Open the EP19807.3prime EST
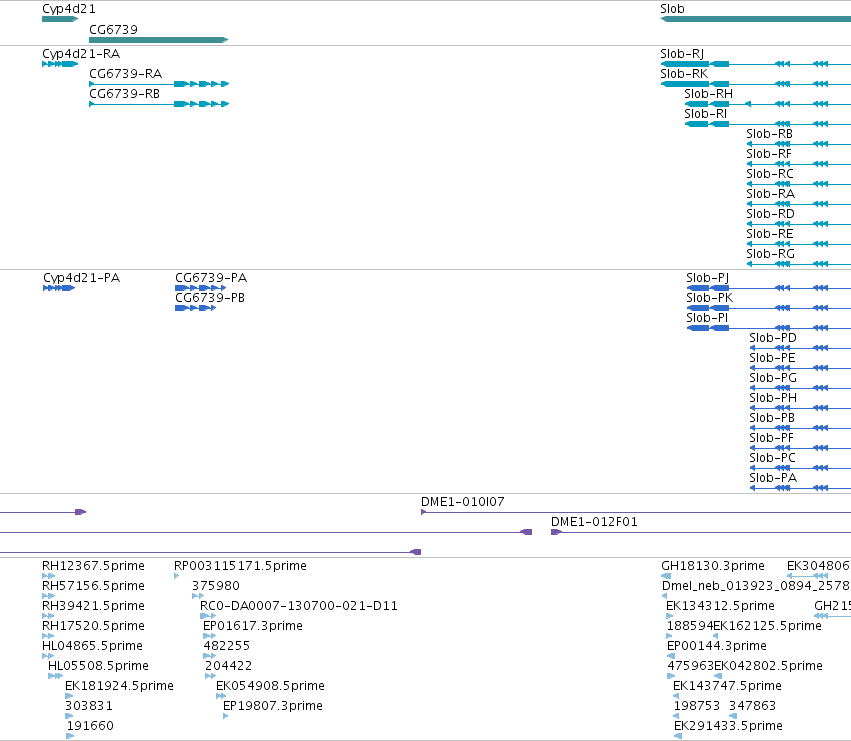 coord(226,716)
